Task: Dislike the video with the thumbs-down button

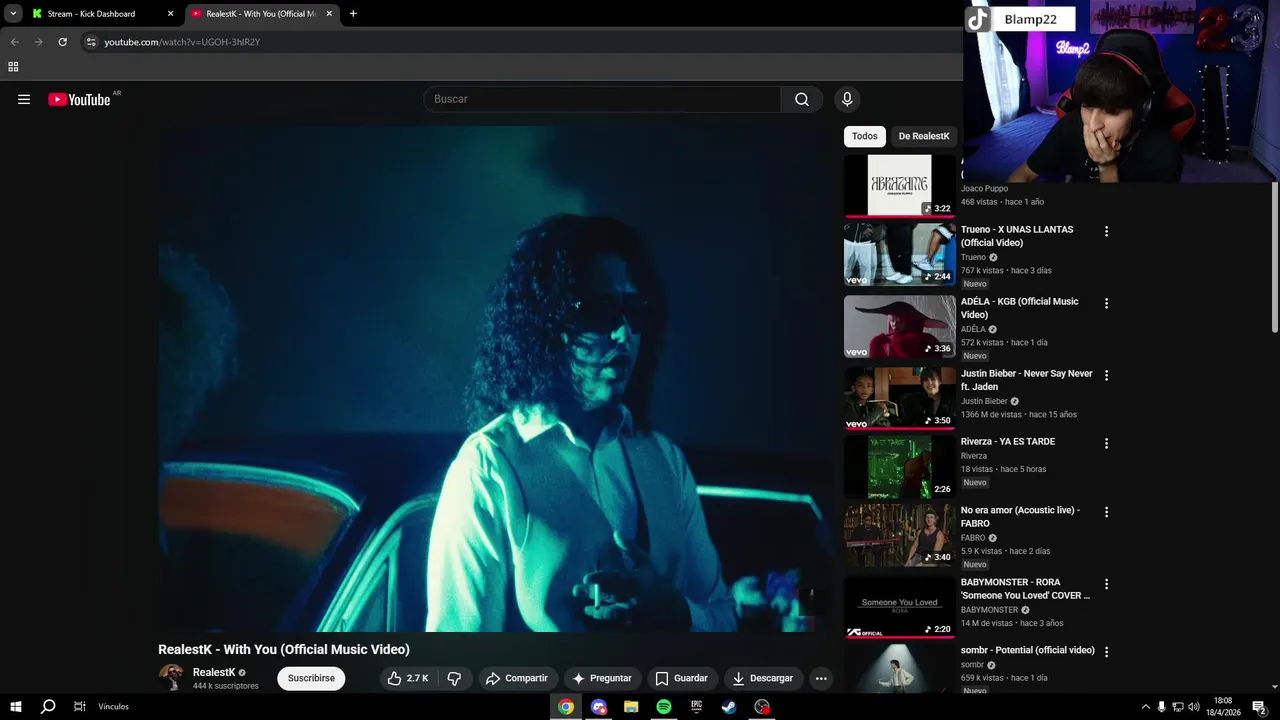Action: tap(454, 678)
